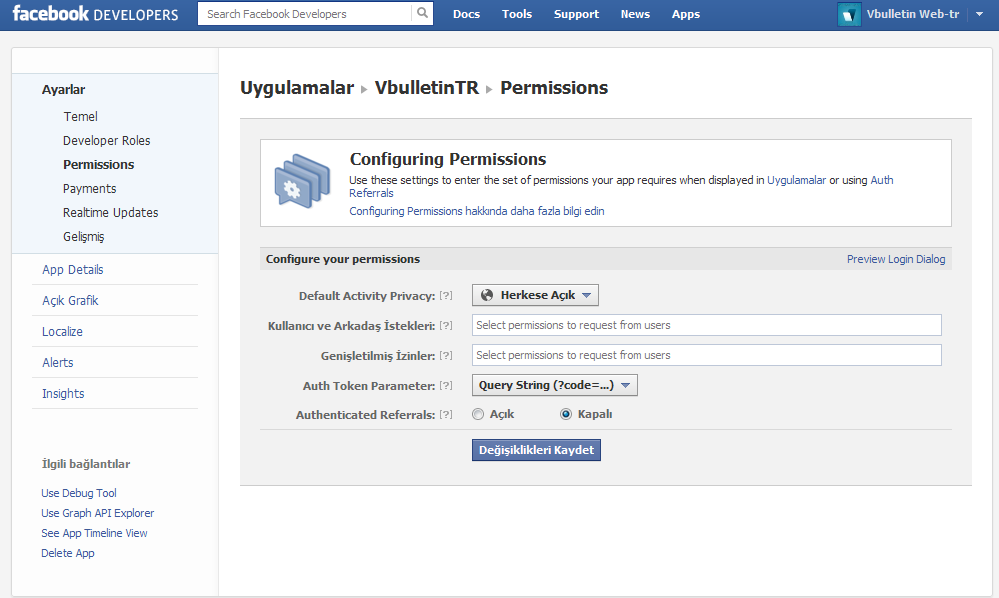Click help marker beside Authenticated Referrals
999x598 pixels.
[446, 415]
